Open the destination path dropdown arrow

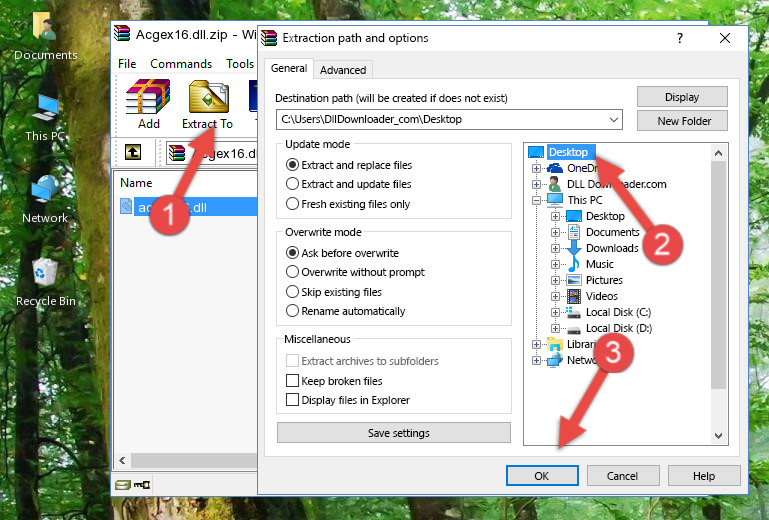pyautogui.click(x=614, y=119)
